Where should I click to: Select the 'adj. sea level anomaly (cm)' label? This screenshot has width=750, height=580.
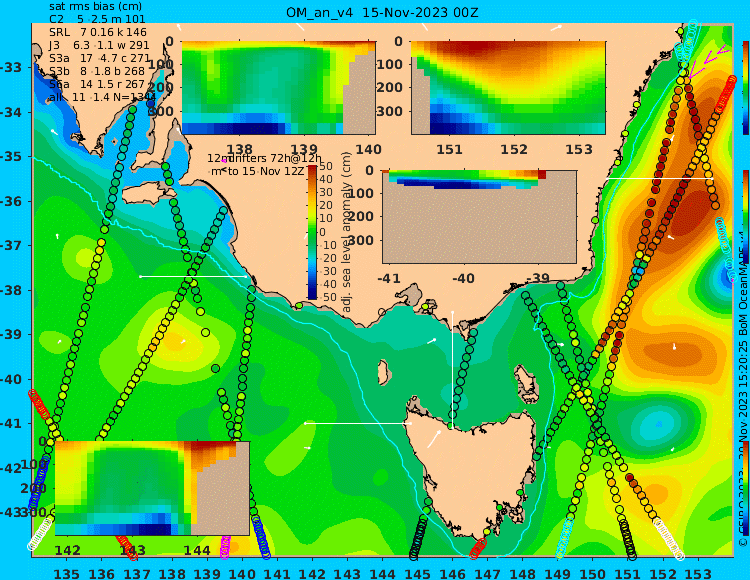(347, 232)
